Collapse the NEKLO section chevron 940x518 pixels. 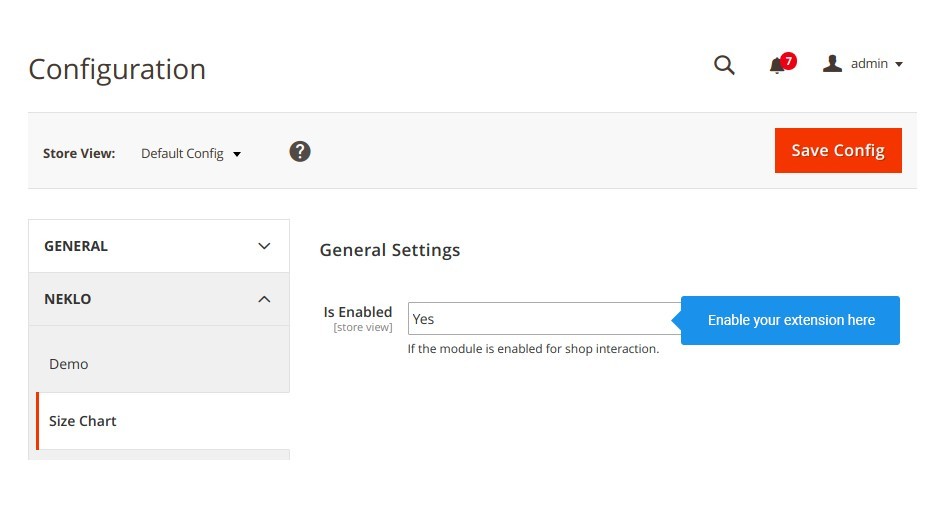tap(264, 299)
